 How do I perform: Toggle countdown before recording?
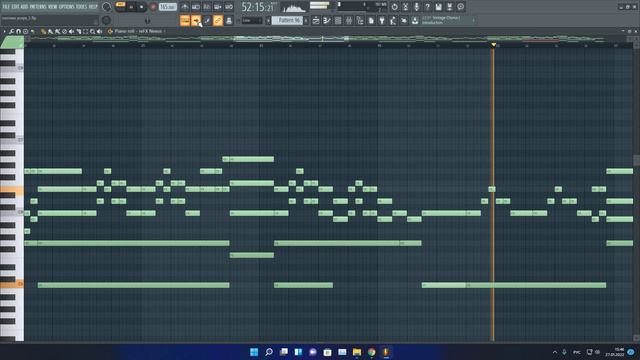tap(207, 7)
